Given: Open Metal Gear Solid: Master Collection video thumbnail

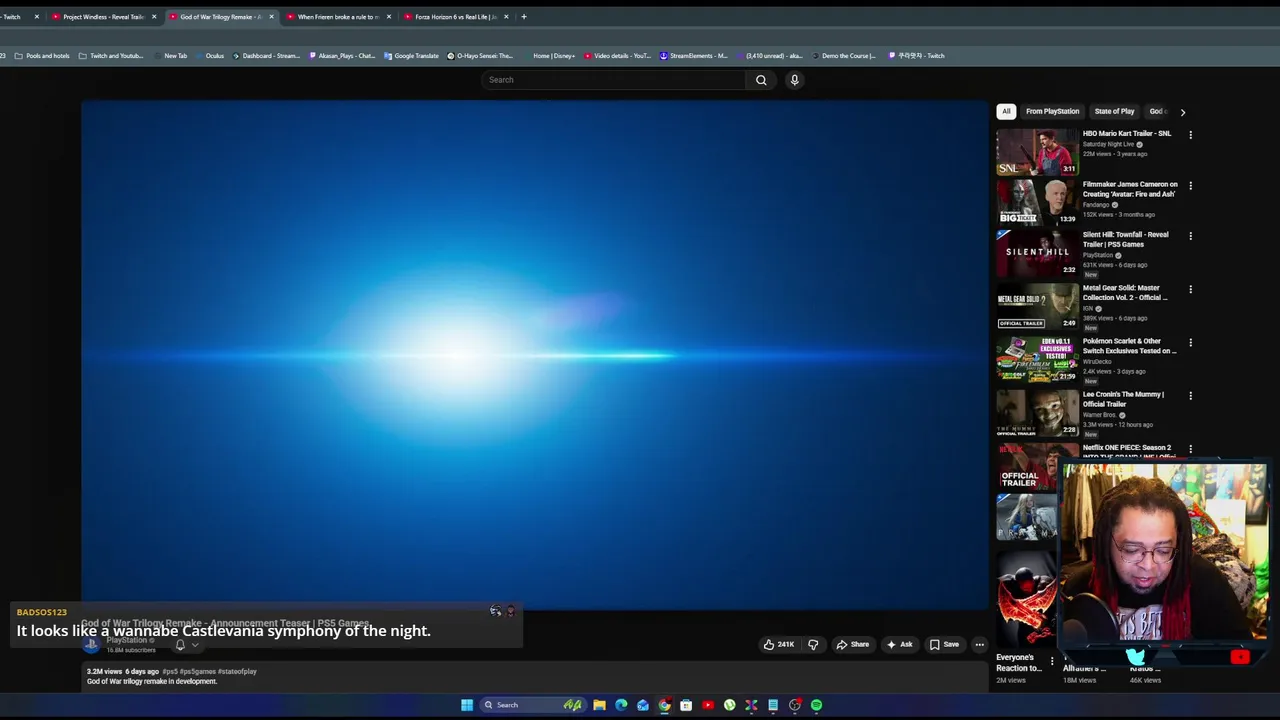Looking at the screenshot, I should click(x=1037, y=306).
